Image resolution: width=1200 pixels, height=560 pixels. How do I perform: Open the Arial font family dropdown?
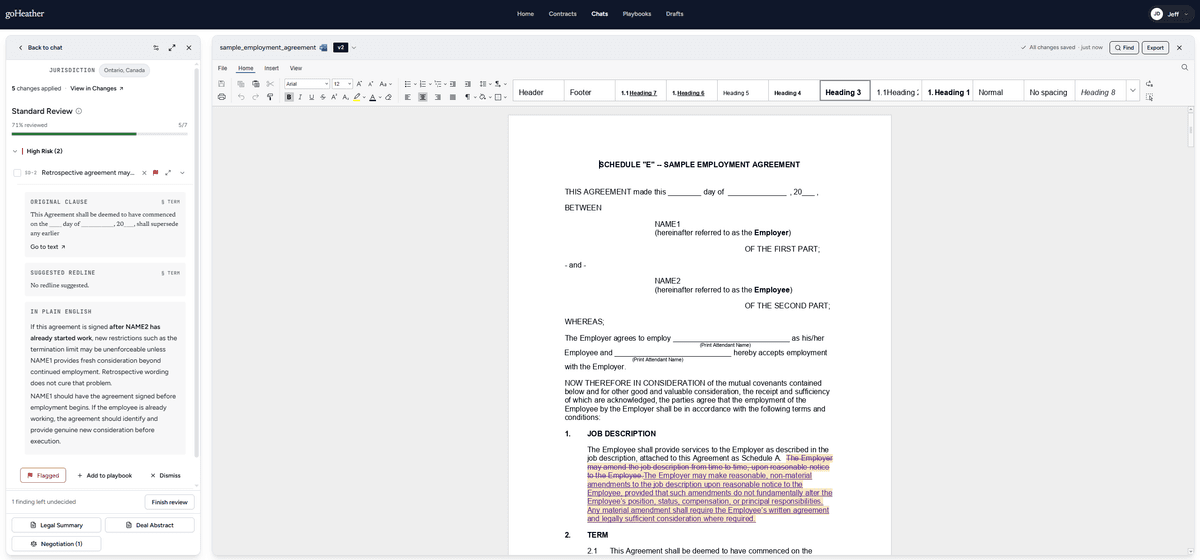tap(307, 84)
